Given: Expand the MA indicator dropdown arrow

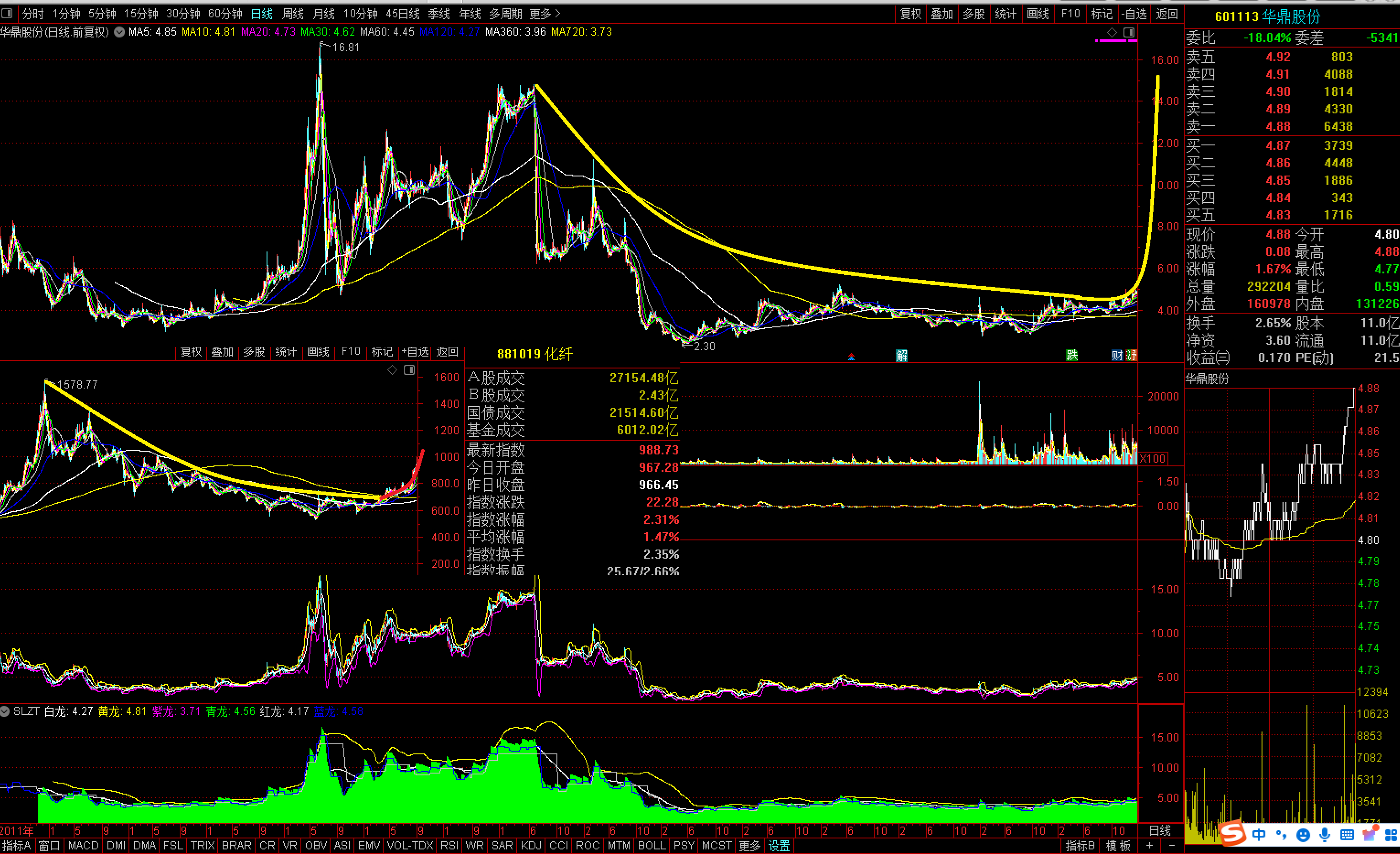Looking at the screenshot, I should coord(119,32).
